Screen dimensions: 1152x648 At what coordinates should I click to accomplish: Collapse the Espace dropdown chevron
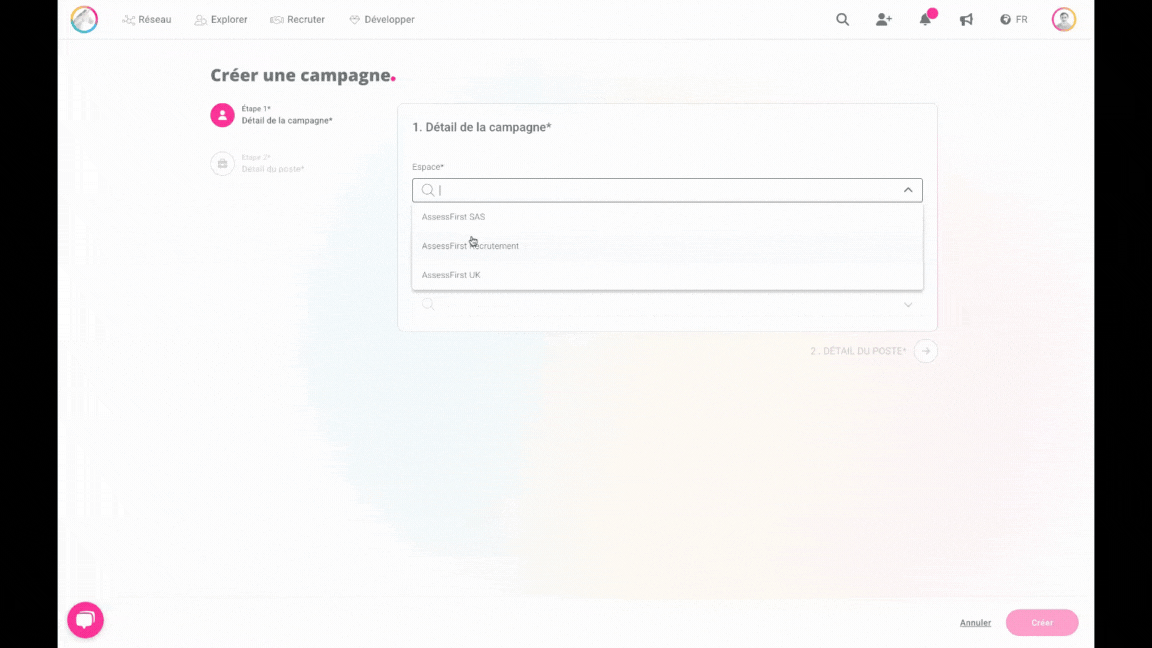tap(908, 190)
